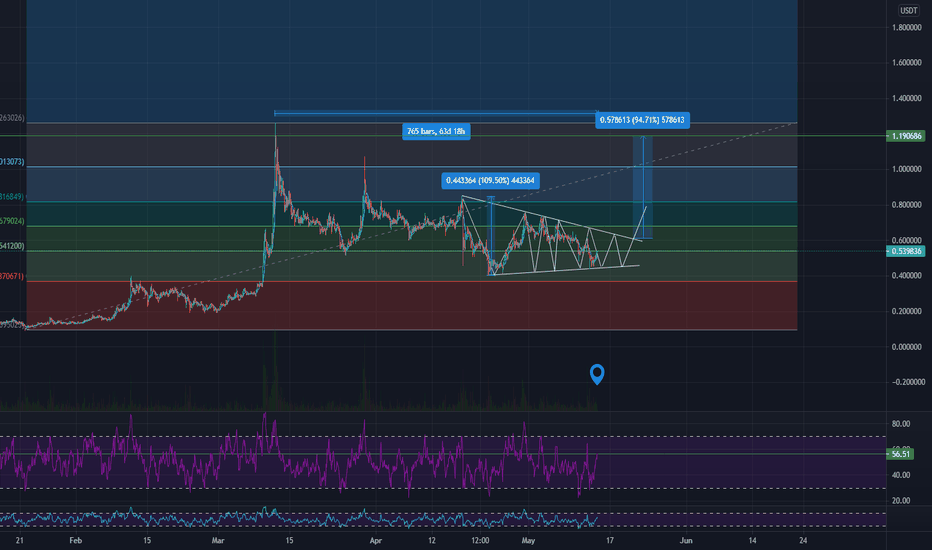This screenshot has width=932, height=550.
Task: Click the 1.000000 price axis value
Action: click(x=906, y=169)
